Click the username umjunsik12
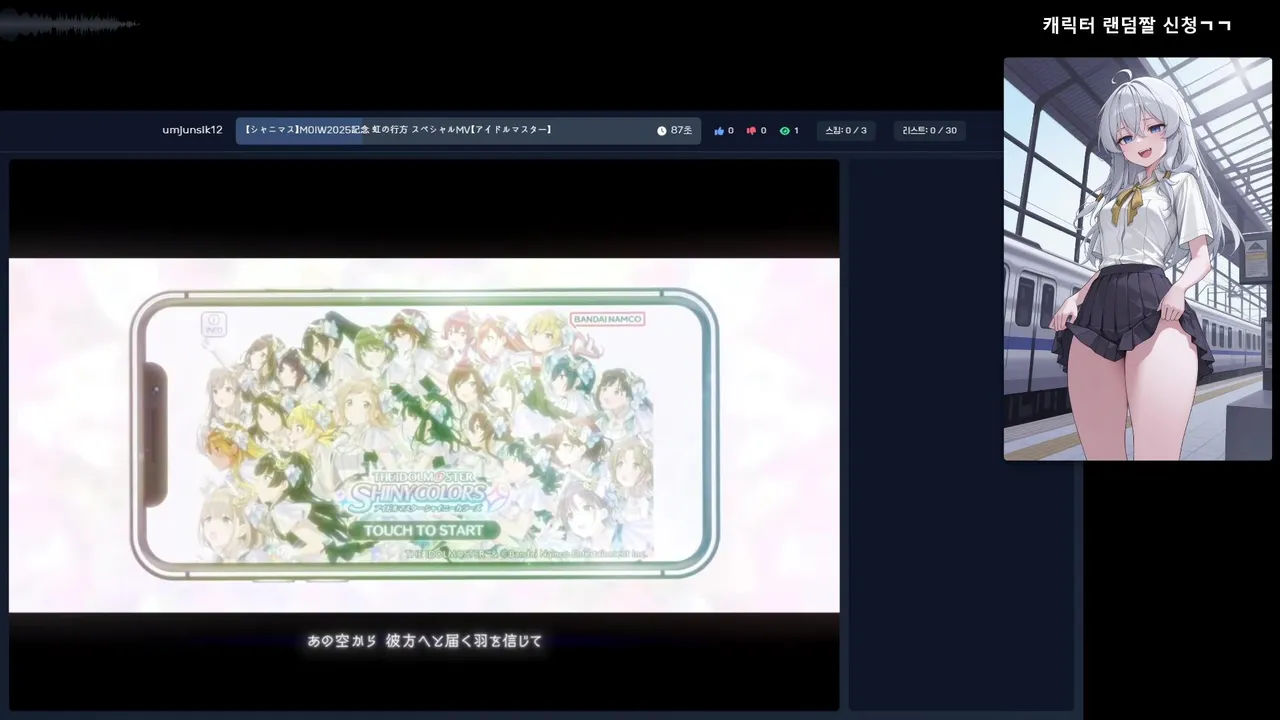This screenshot has height=720, width=1280. (192, 130)
